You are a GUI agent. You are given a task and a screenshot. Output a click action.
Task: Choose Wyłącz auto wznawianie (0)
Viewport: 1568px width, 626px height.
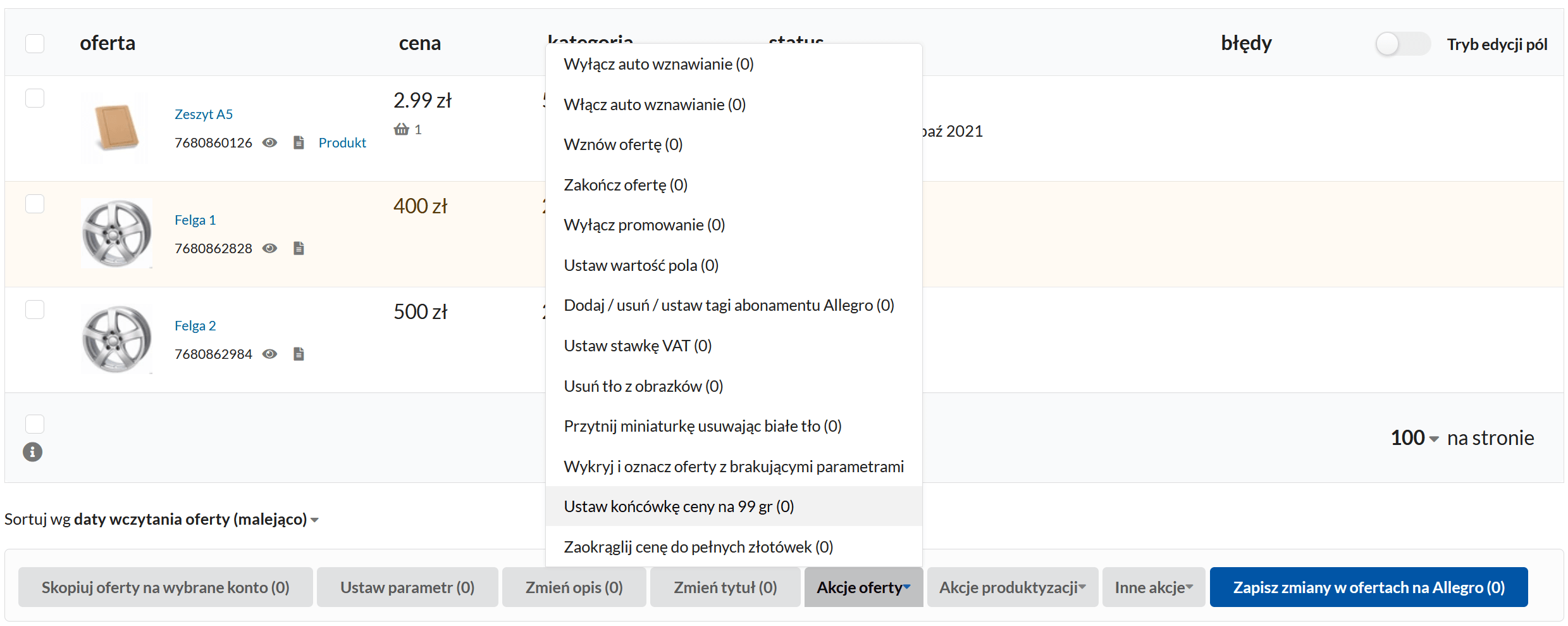(x=734, y=64)
